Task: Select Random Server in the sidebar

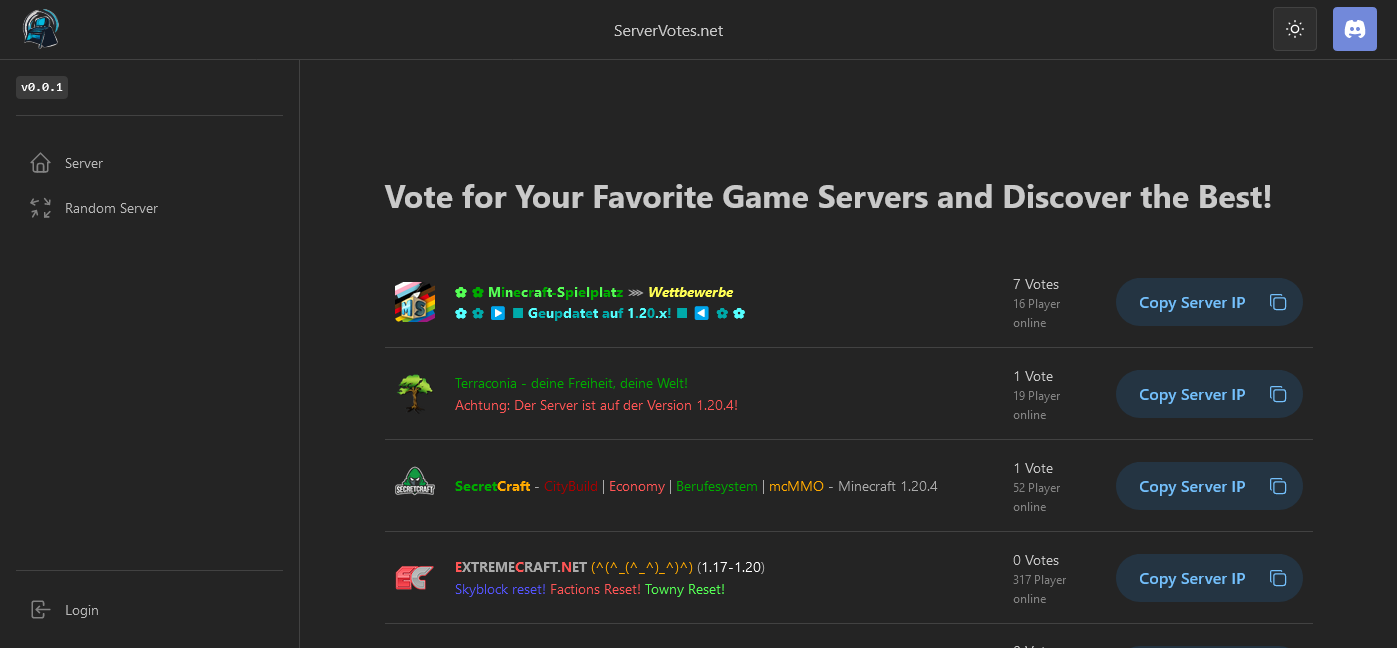Action: click(x=111, y=208)
